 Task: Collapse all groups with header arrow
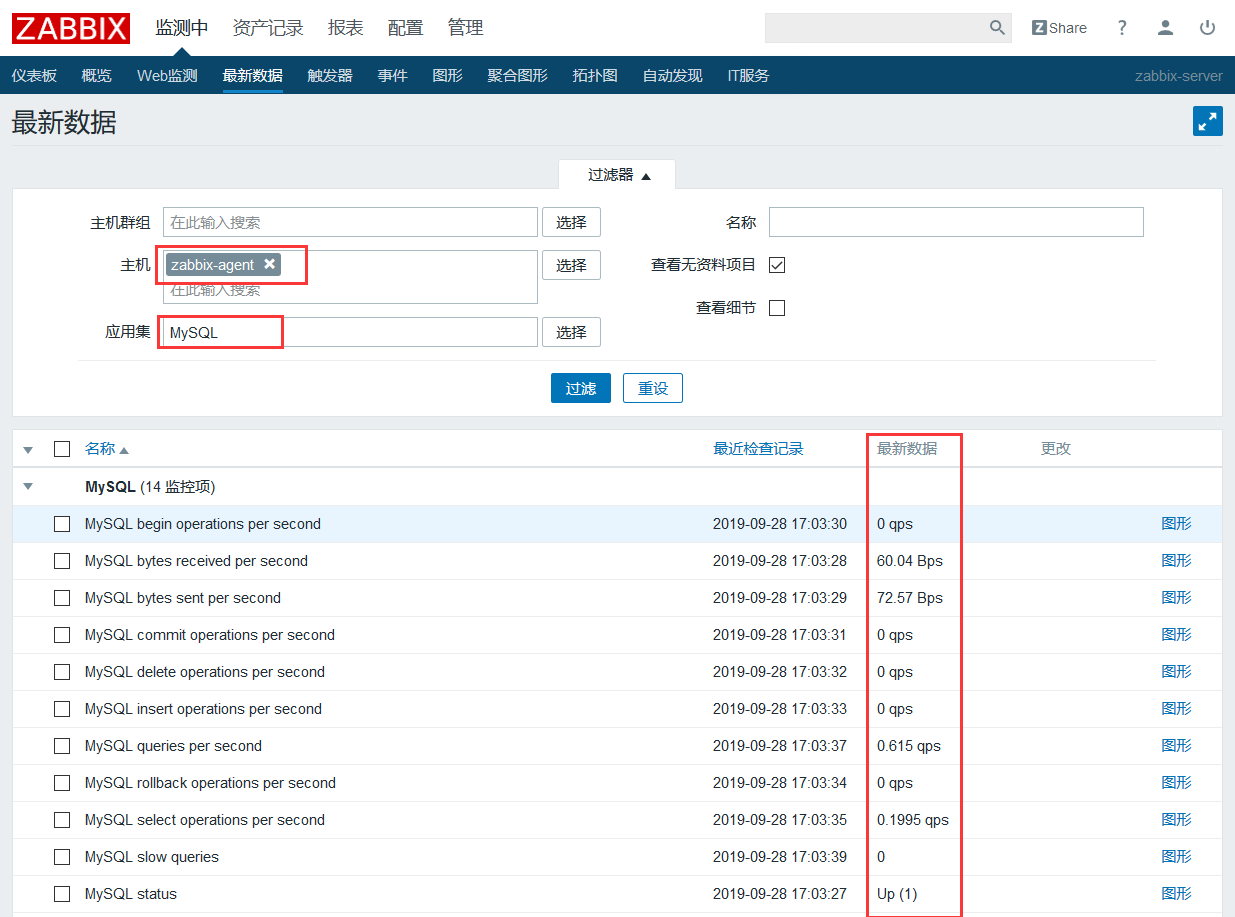coord(28,450)
